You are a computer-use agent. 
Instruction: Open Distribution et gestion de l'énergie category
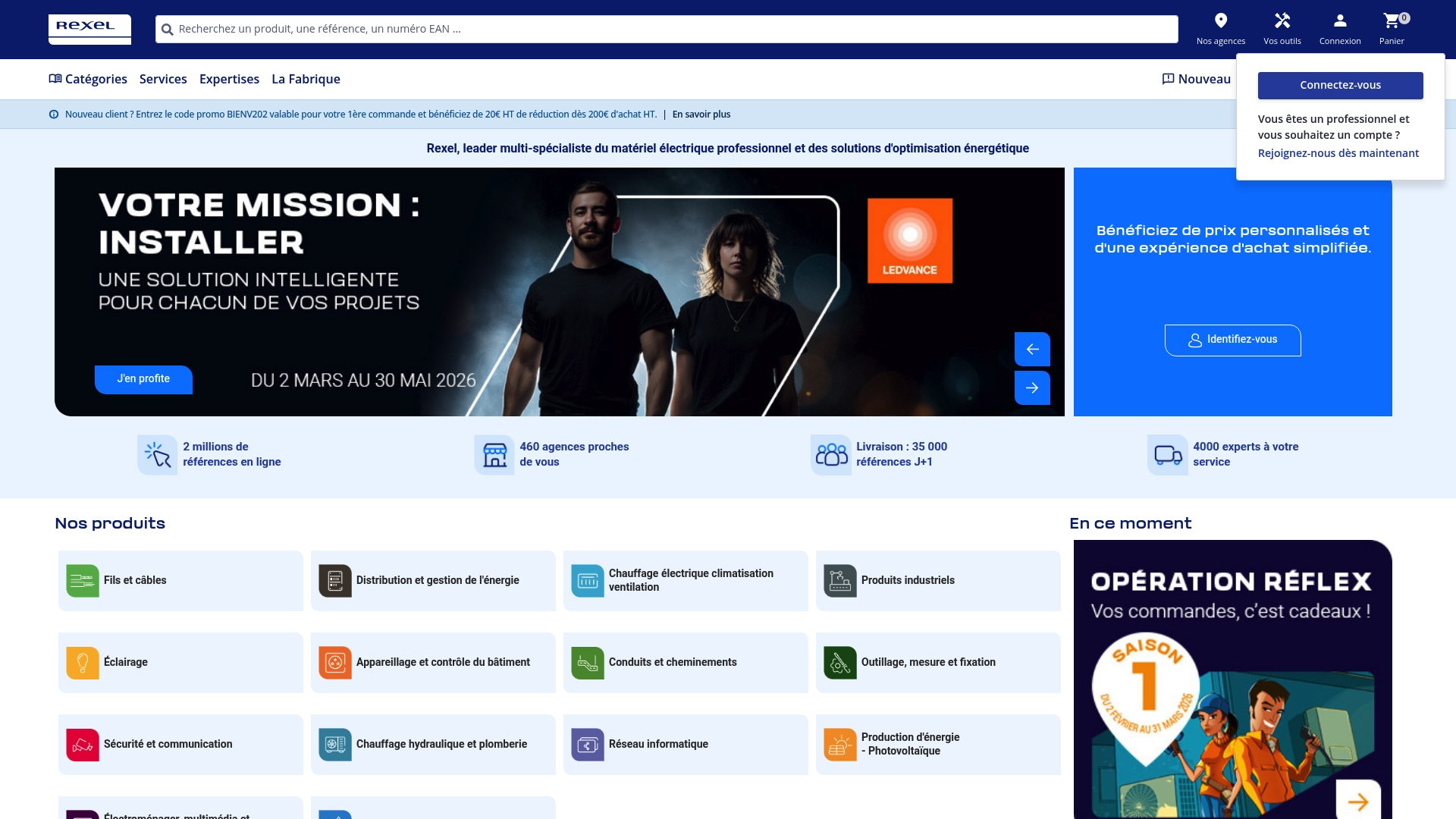(433, 581)
